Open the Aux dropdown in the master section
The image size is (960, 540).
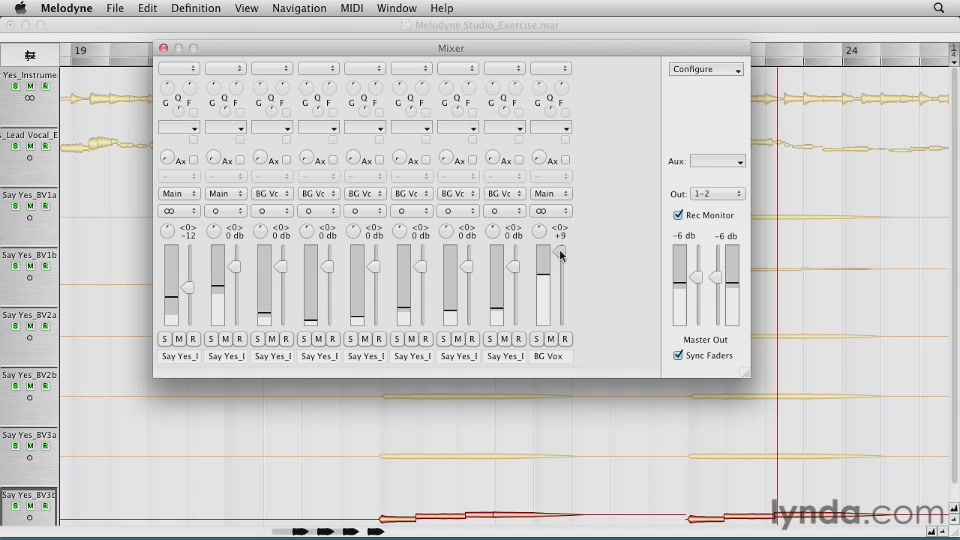click(718, 162)
